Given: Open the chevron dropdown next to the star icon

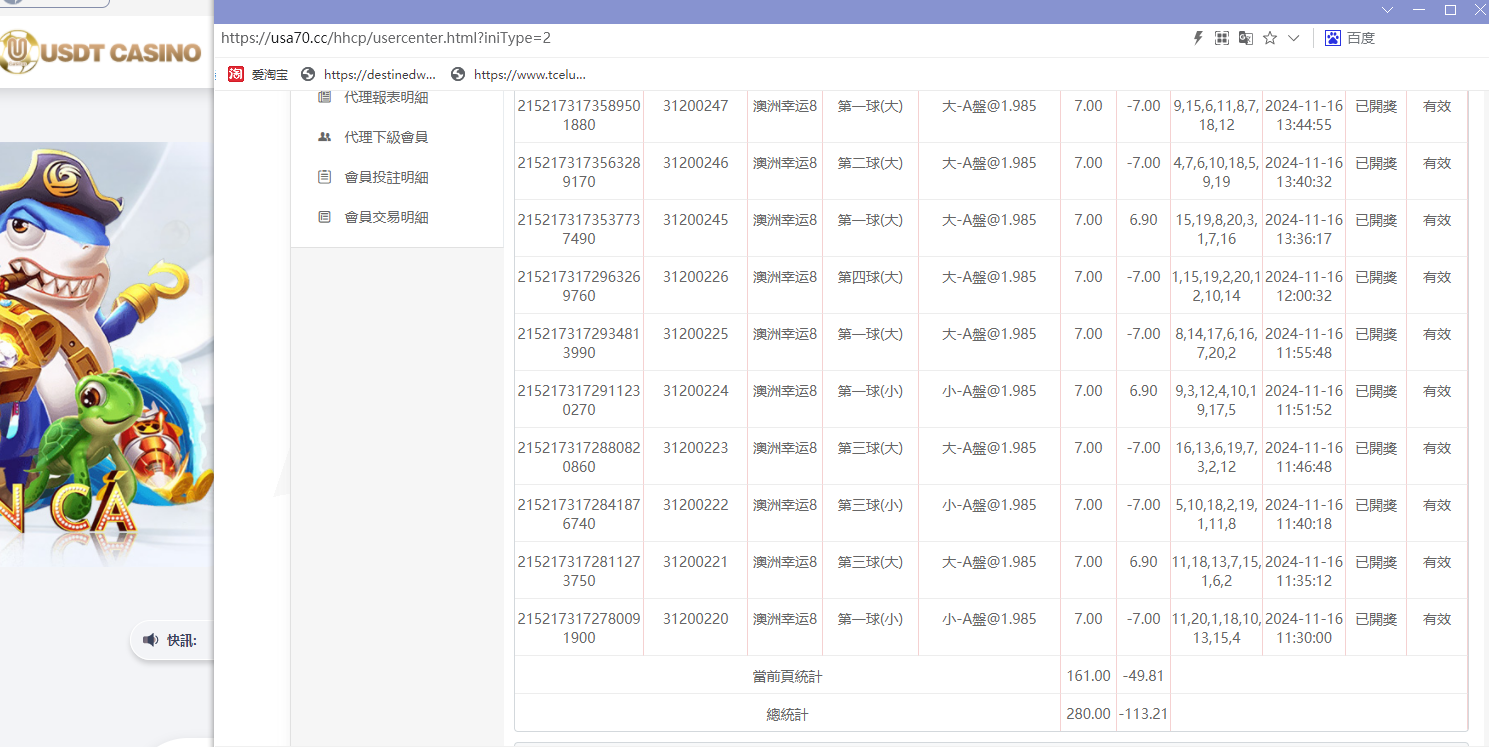Looking at the screenshot, I should click(1293, 37).
